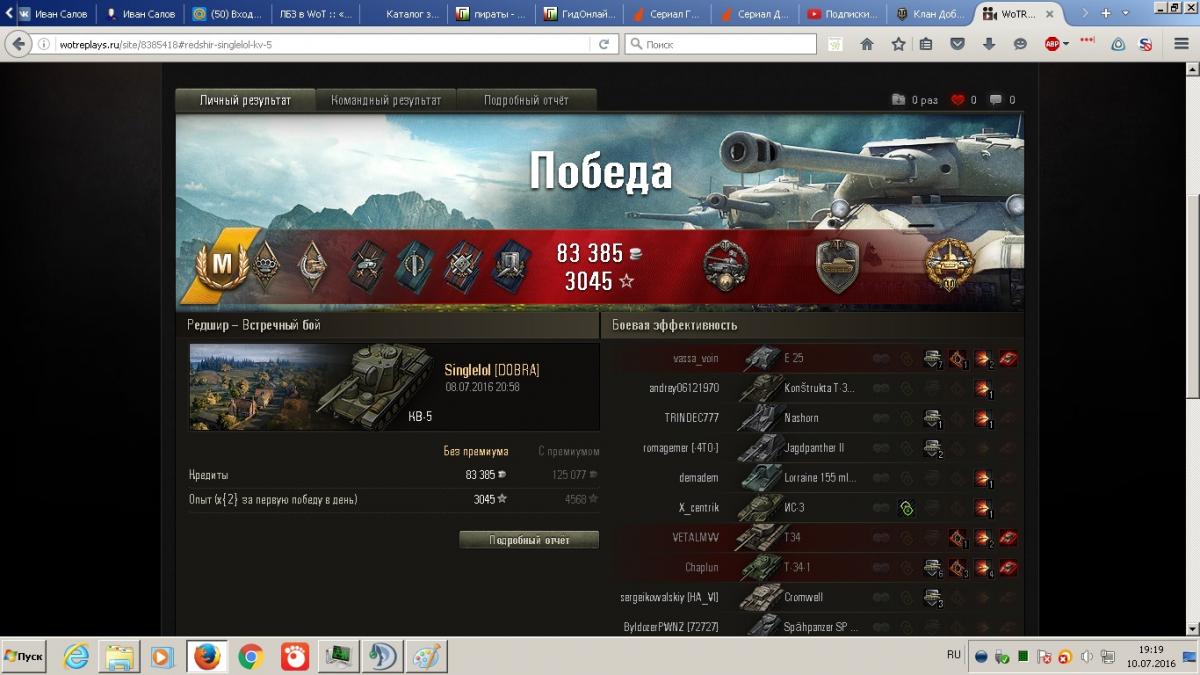Click the Mastery badge M icon
The width and height of the screenshot is (1200, 675).
(x=221, y=264)
